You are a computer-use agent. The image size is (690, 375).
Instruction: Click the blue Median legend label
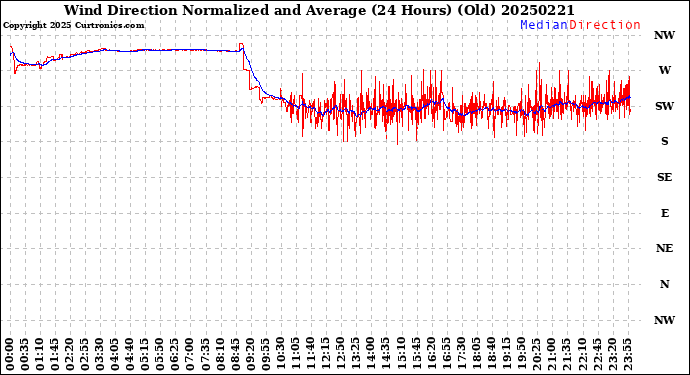click(x=544, y=25)
